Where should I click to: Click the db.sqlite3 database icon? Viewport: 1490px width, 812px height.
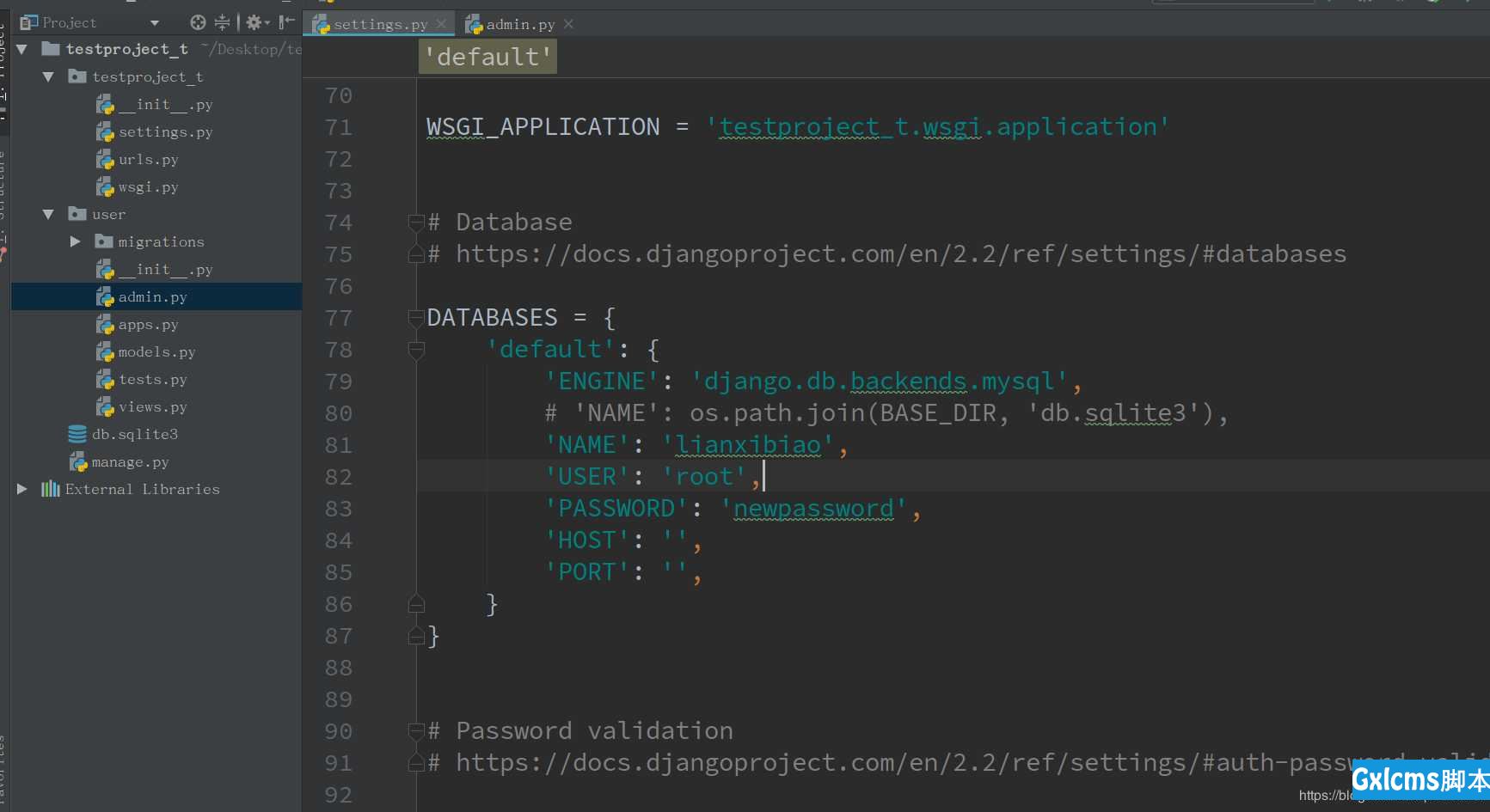tap(77, 435)
